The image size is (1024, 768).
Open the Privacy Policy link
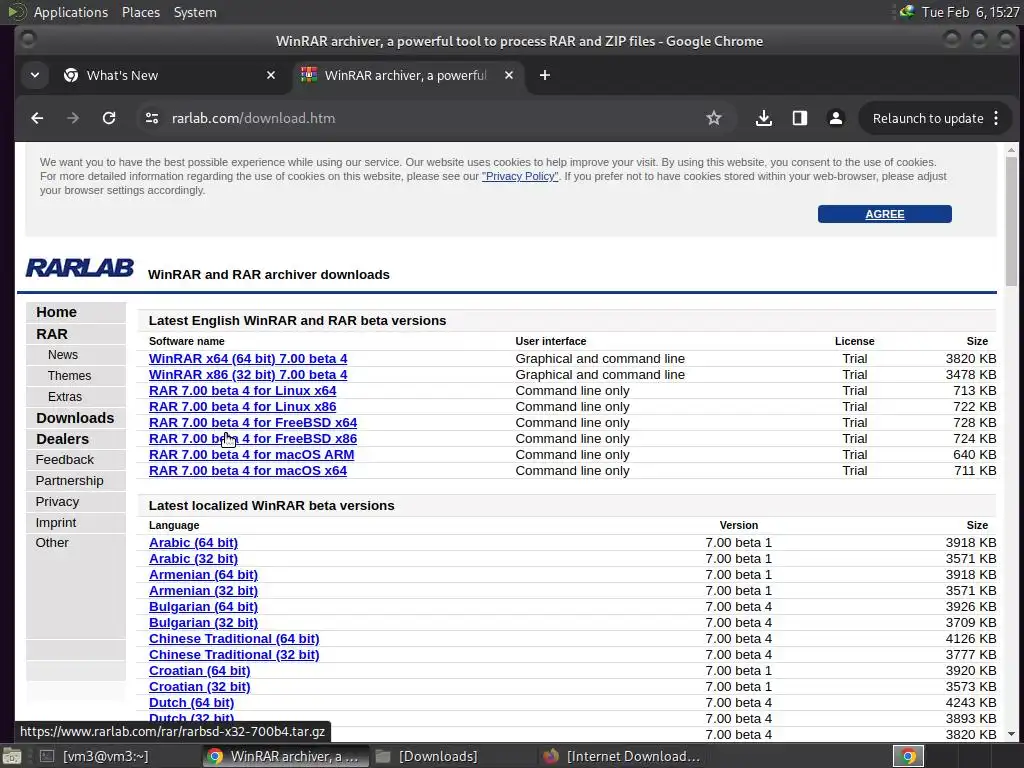tap(520, 176)
